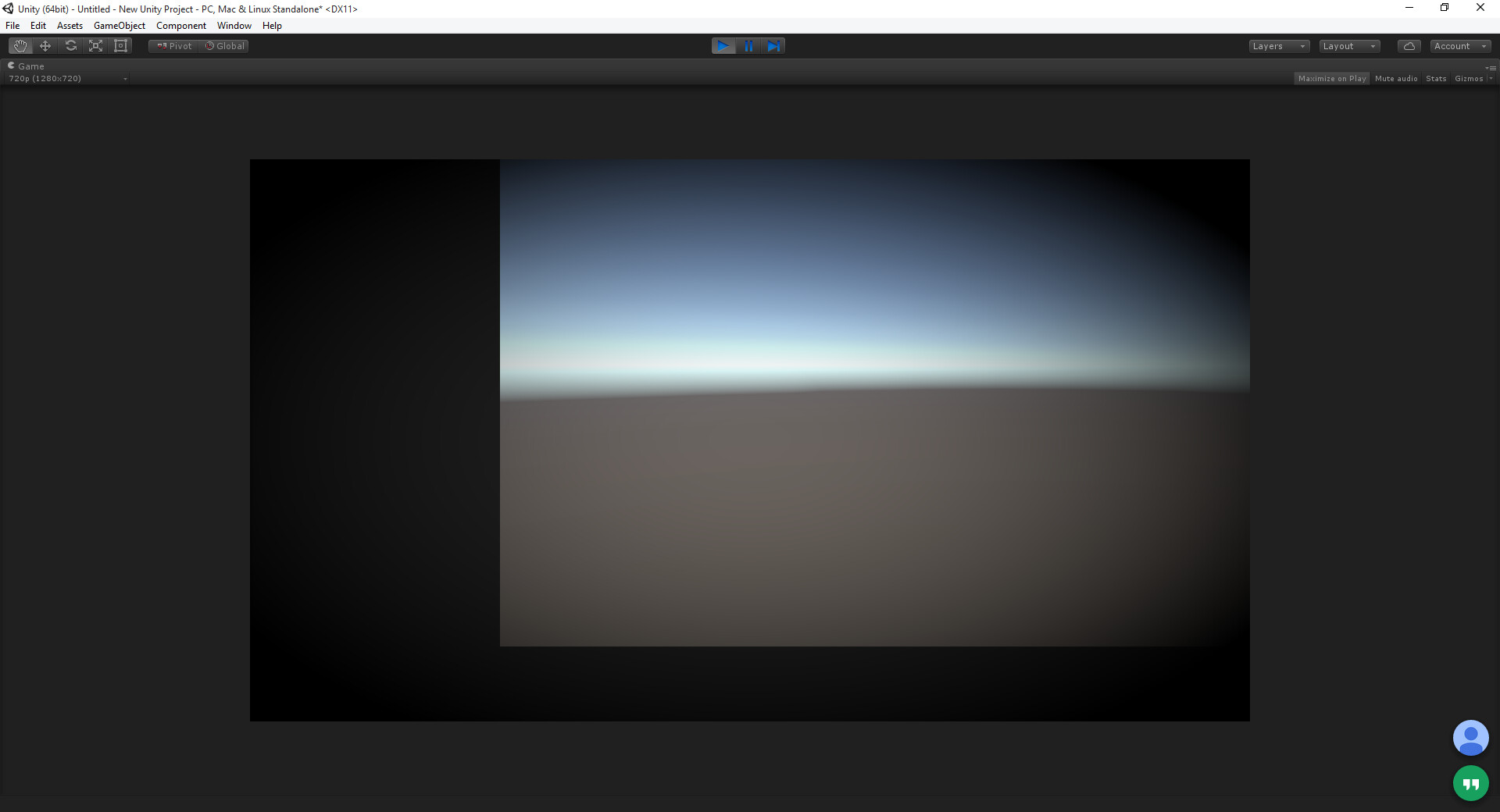Show the Stats overlay
This screenshot has width=1500, height=812.
coord(1436,78)
